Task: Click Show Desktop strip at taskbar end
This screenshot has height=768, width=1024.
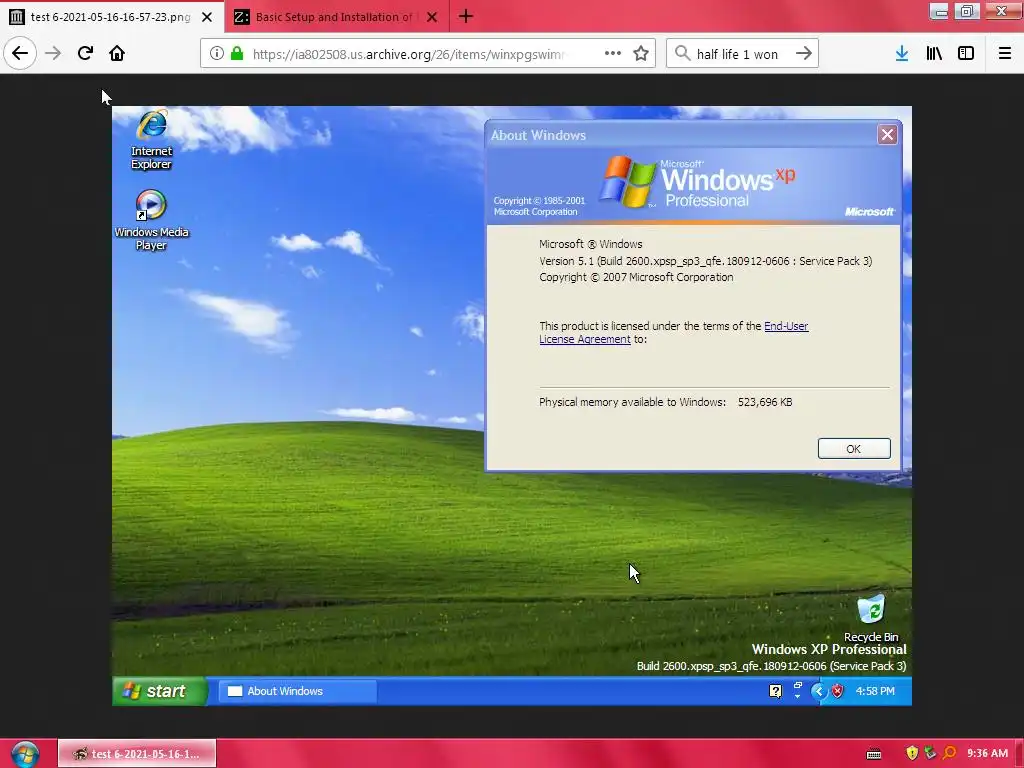Action: pos(1019,754)
